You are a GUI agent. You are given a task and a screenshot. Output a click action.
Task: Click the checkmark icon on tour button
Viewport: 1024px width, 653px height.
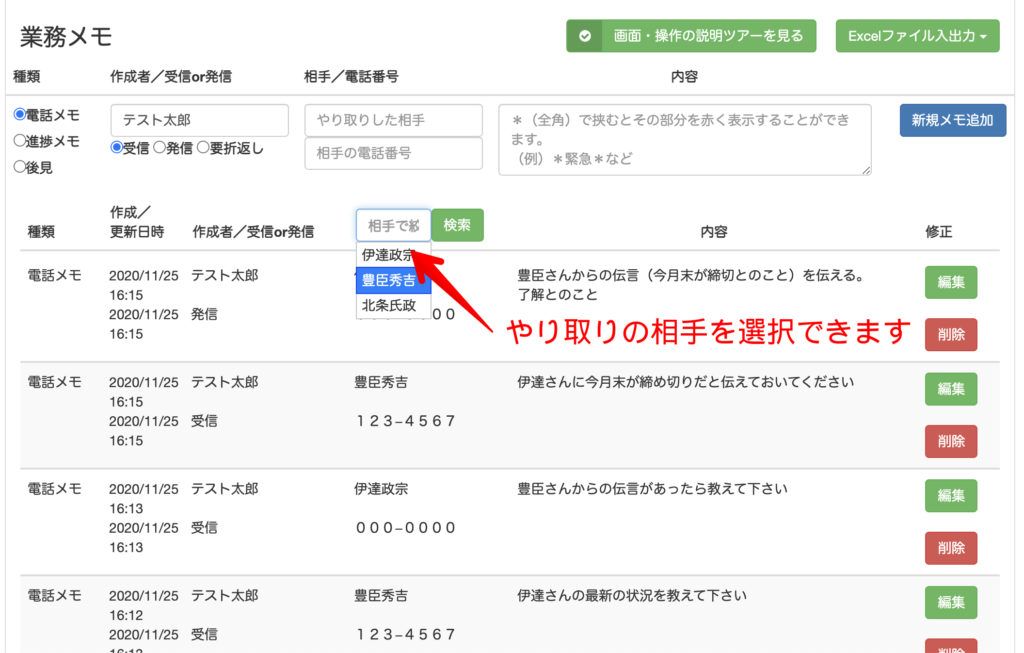coord(584,36)
